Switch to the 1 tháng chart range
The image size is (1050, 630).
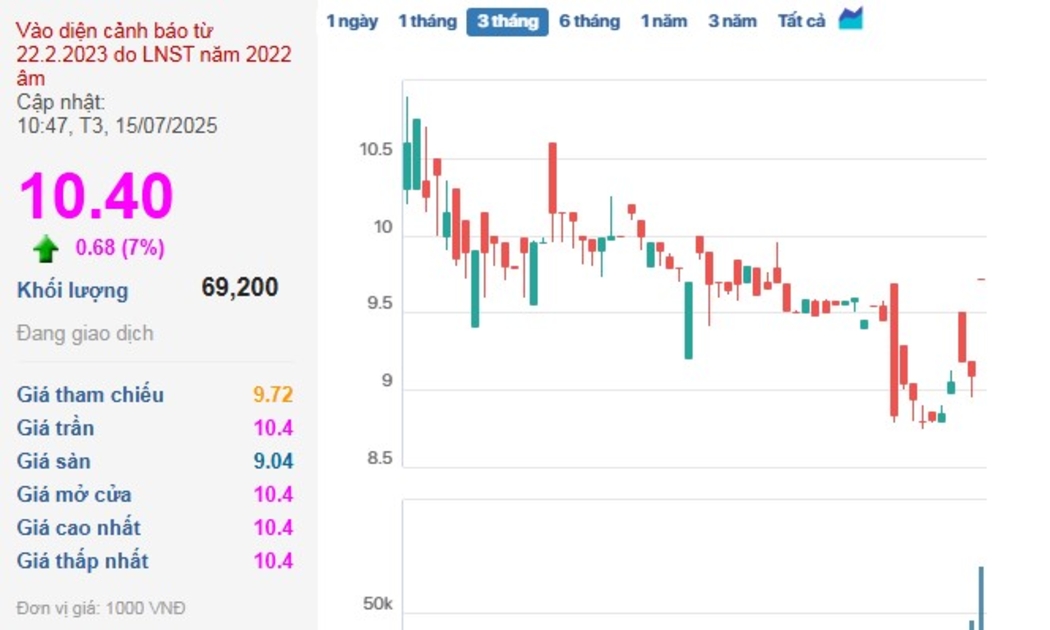(427, 21)
